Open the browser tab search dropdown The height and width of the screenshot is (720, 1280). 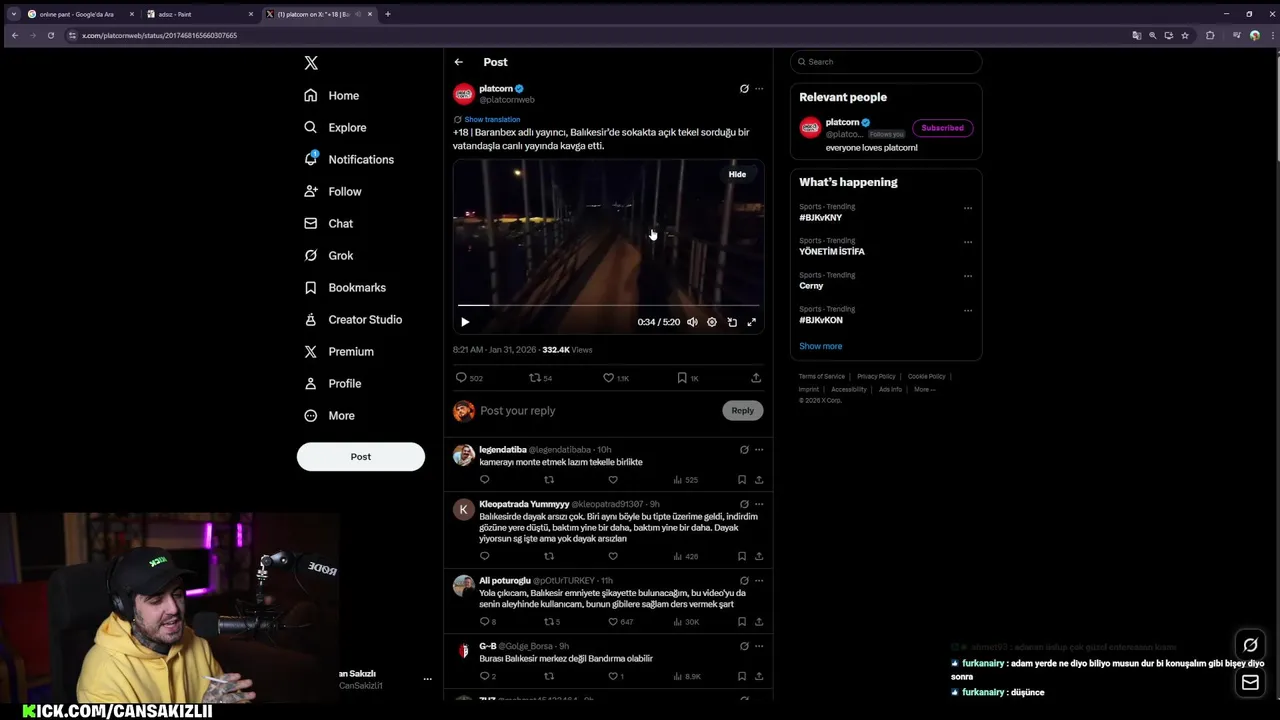tap(13, 14)
